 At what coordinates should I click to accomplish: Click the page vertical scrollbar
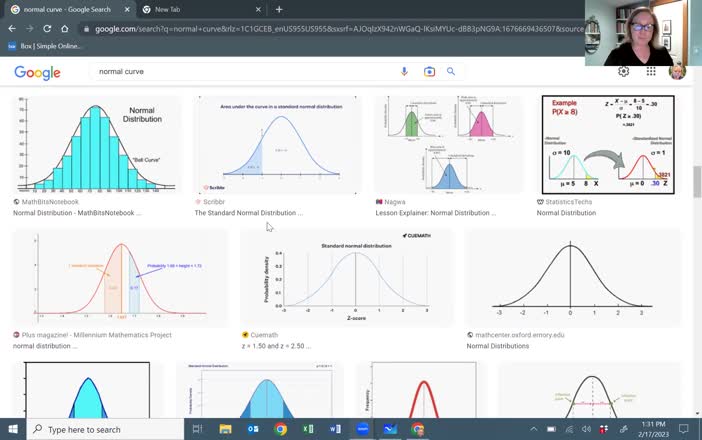click(x=696, y=180)
